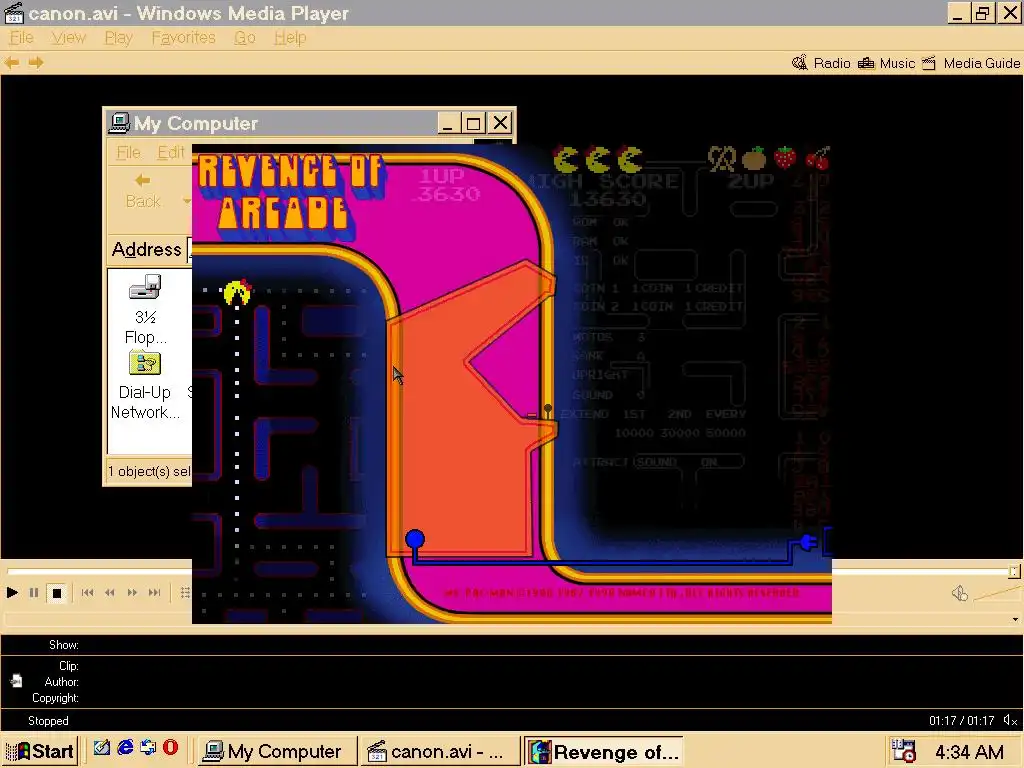The height and width of the screenshot is (768, 1024).
Task: Click the 01:17 / 01:17 time display
Action: pyautogui.click(x=961, y=721)
